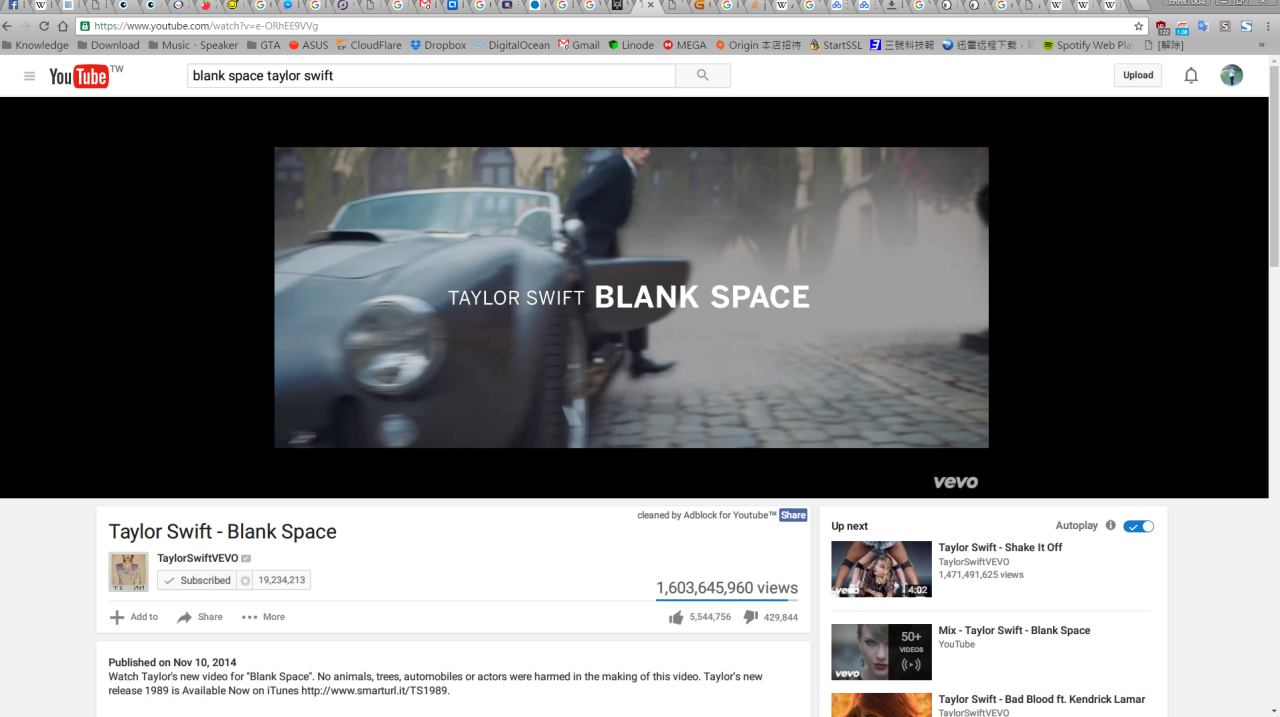The height and width of the screenshot is (717, 1280).
Task: Click the browser forward arrow
Action: (25, 26)
